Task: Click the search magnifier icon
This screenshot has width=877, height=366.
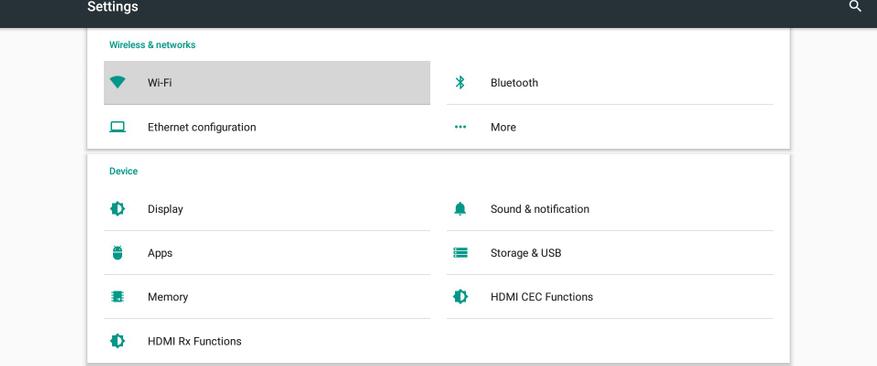Action: point(855,7)
